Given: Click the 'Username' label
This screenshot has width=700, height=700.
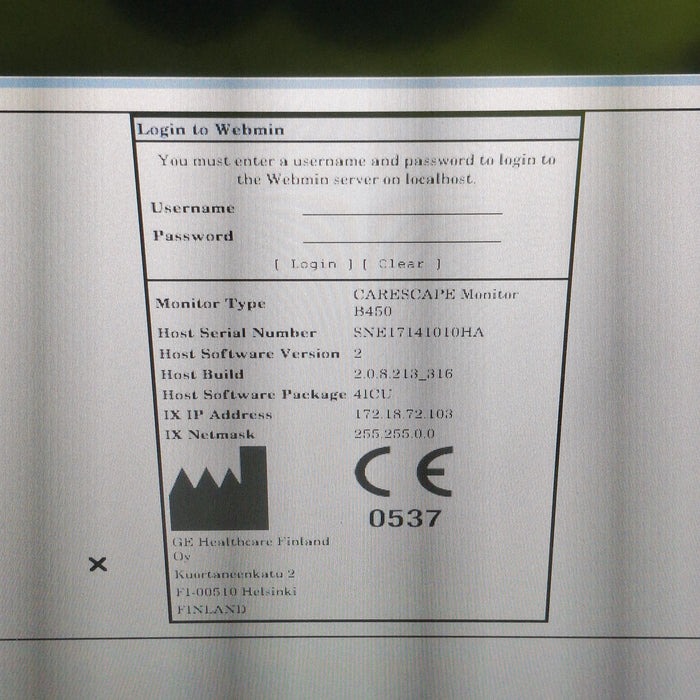Looking at the screenshot, I should point(192,208).
